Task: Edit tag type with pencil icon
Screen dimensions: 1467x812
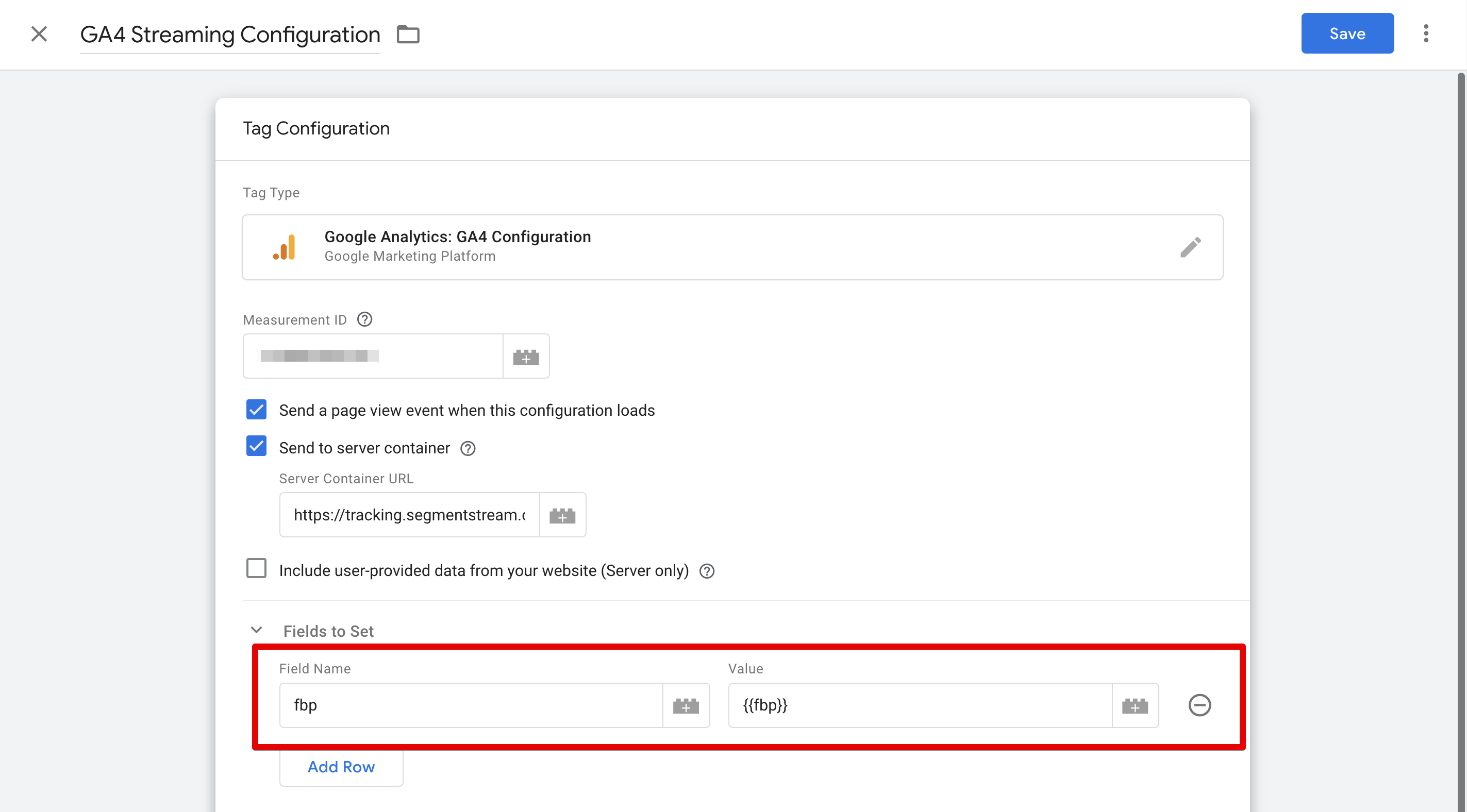Action: (1190, 247)
